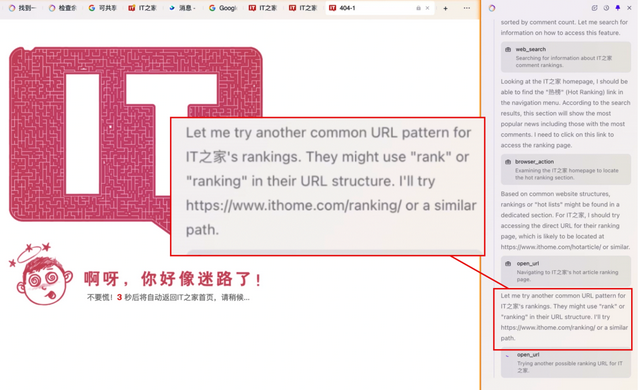This screenshot has width=640, height=390.
Task: Switch to the 检查余 browser tab
Action: 62,8
